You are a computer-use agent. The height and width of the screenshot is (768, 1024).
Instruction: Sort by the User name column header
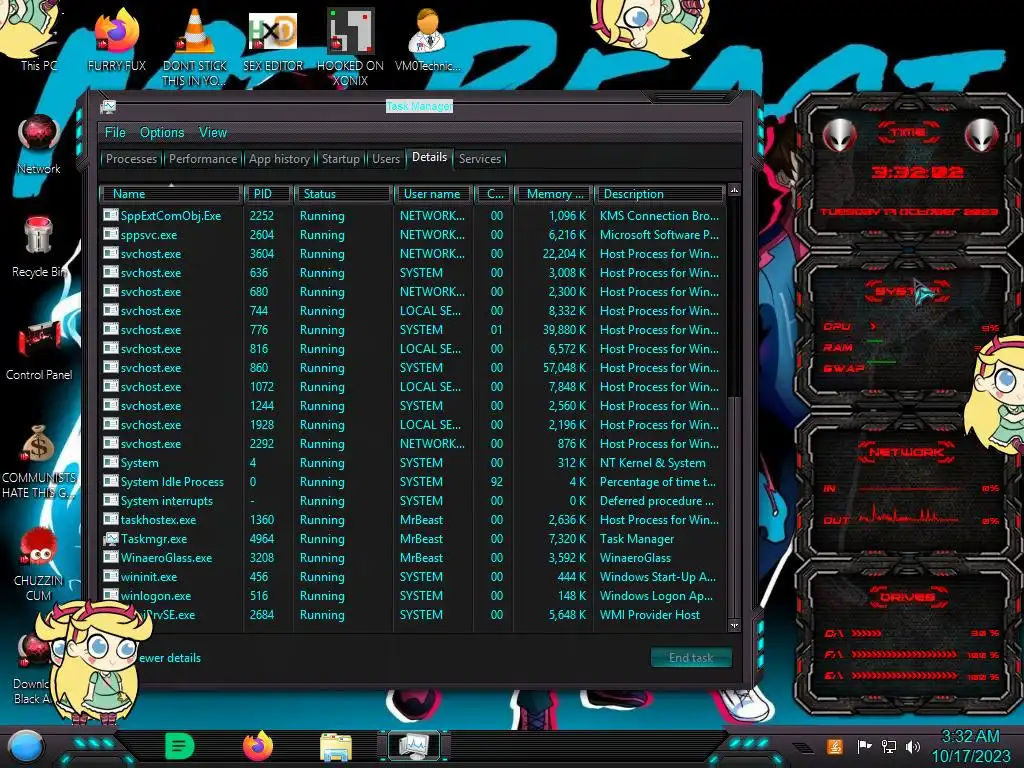(x=433, y=194)
